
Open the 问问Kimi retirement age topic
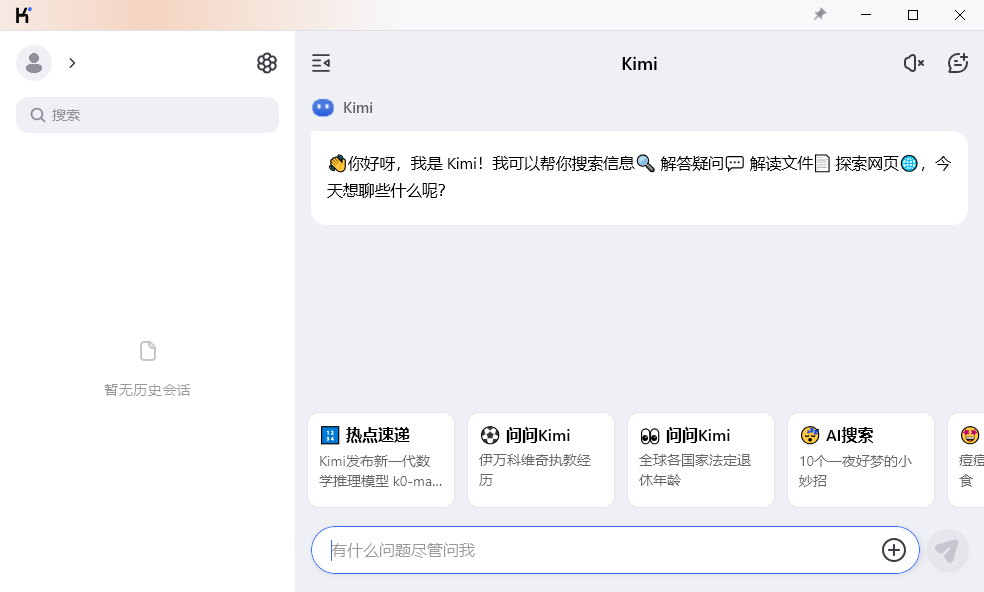(700, 460)
